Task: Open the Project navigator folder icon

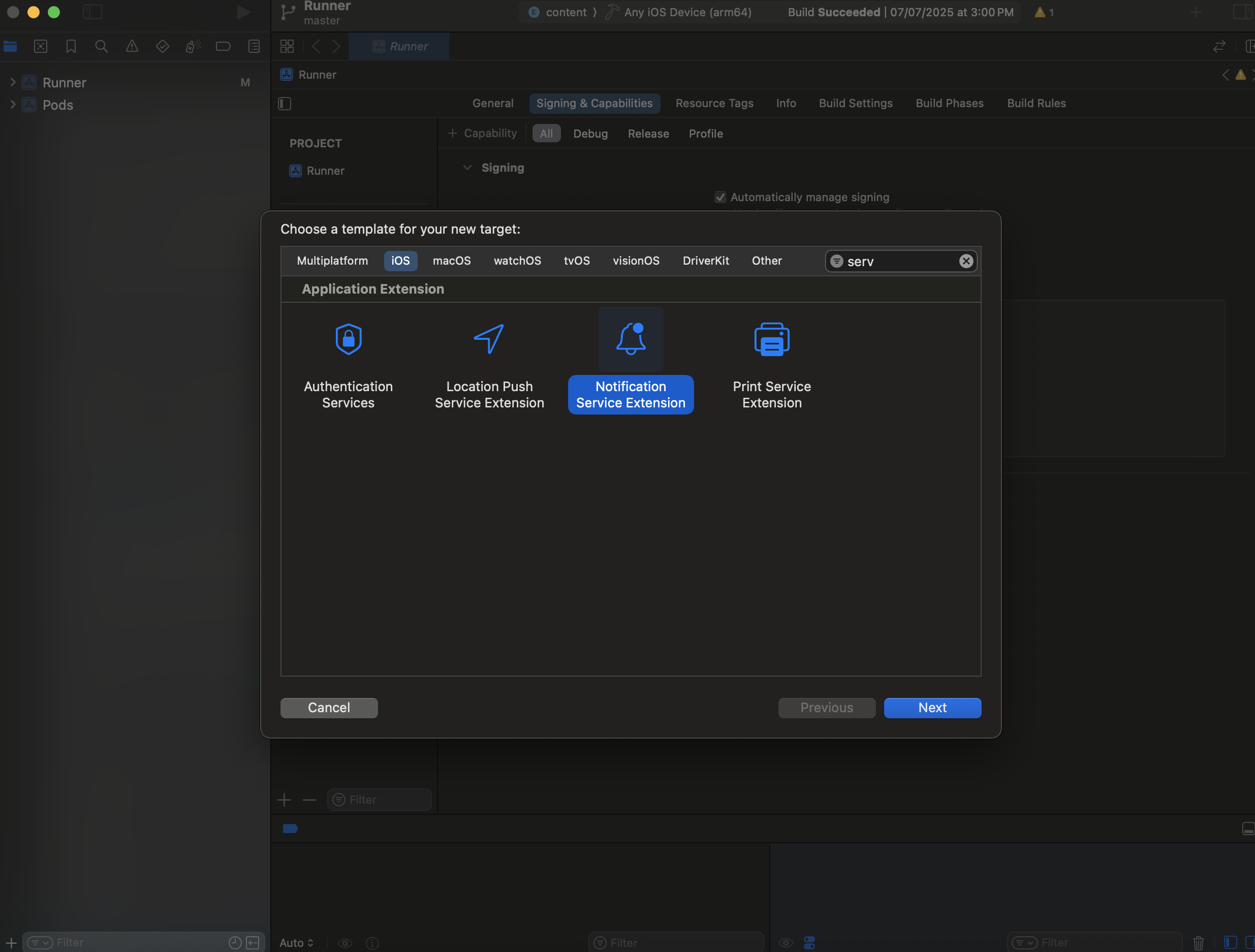Action: click(x=10, y=47)
